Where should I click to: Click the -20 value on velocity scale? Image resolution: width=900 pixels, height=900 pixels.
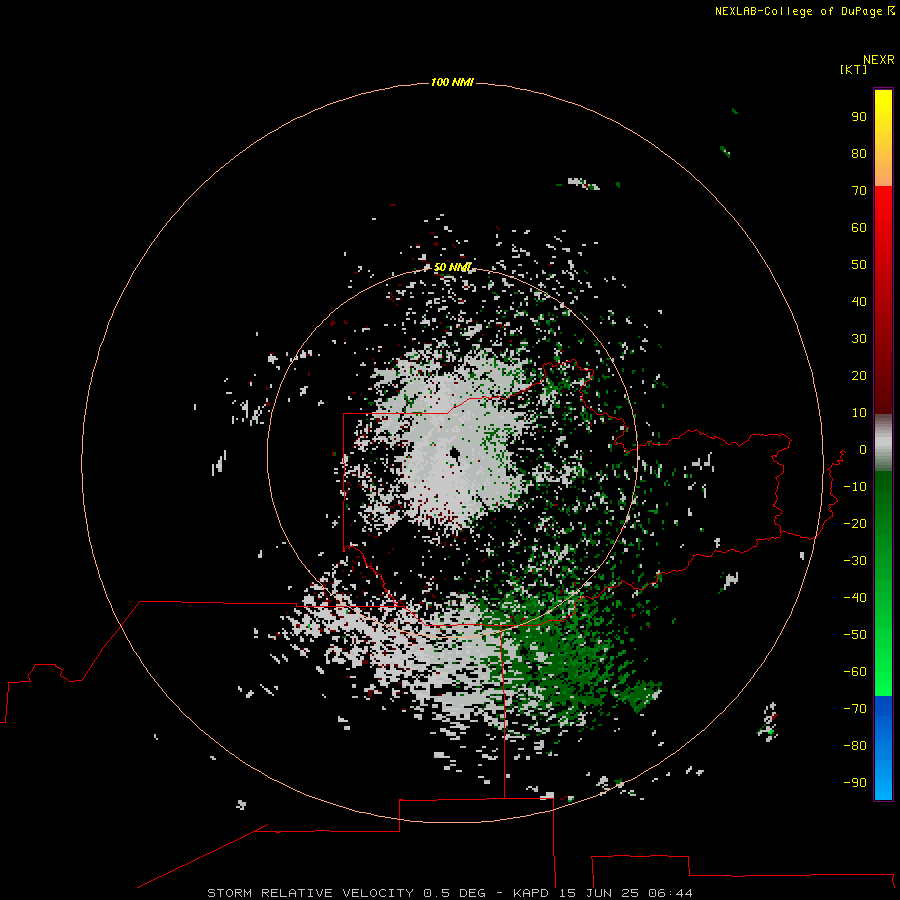pyautogui.click(x=855, y=523)
